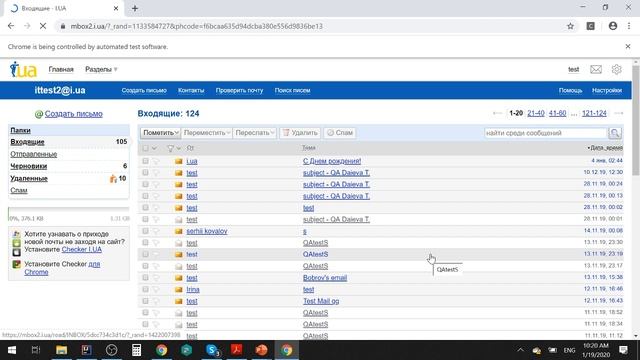Click the magnifier search button for messages
640x360 pixels.
point(615,133)
